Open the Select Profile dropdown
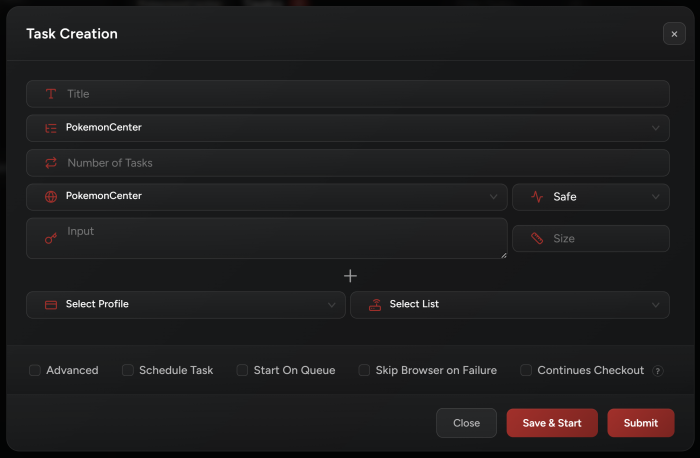 click(186, 305)
